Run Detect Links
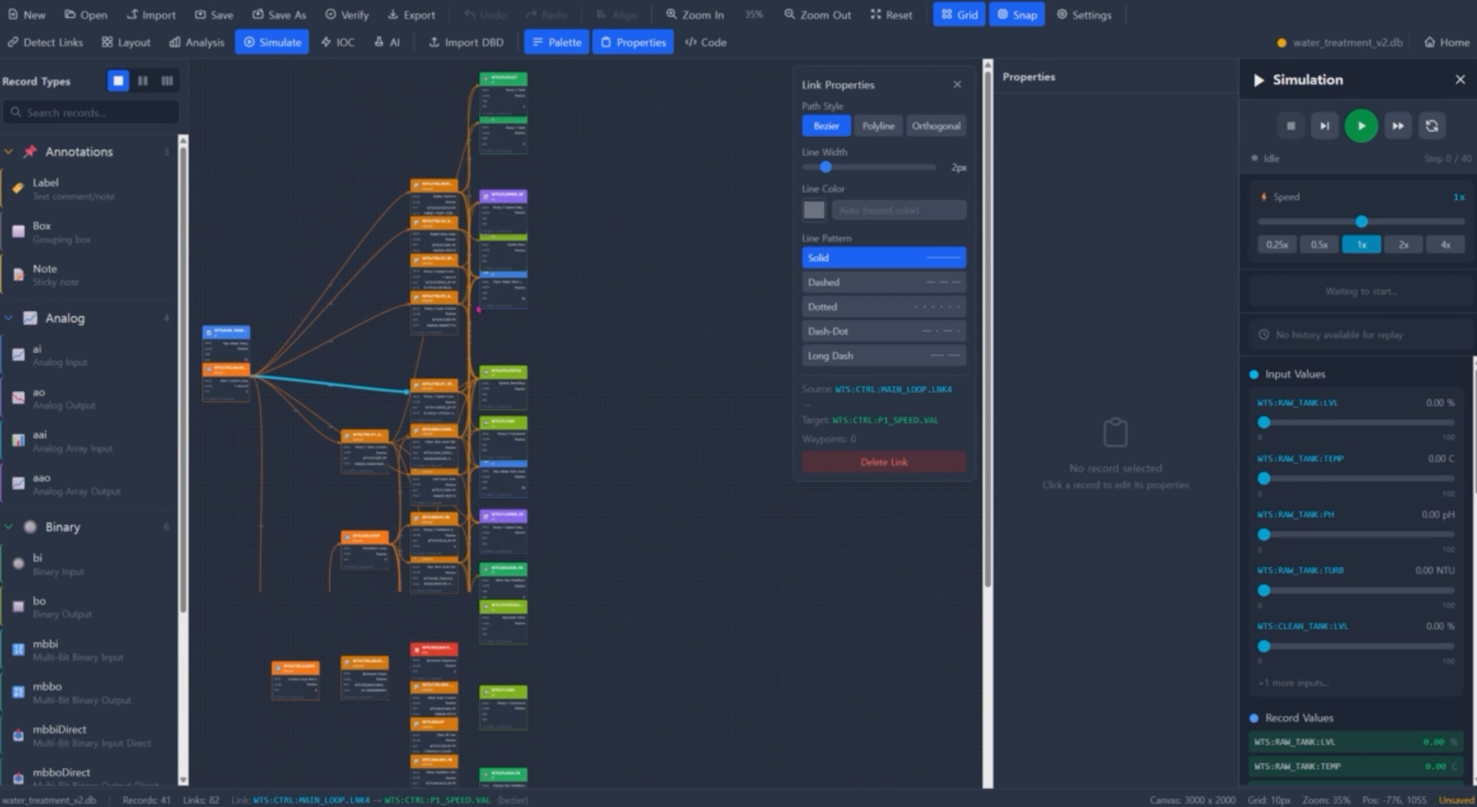 (45, 42)
